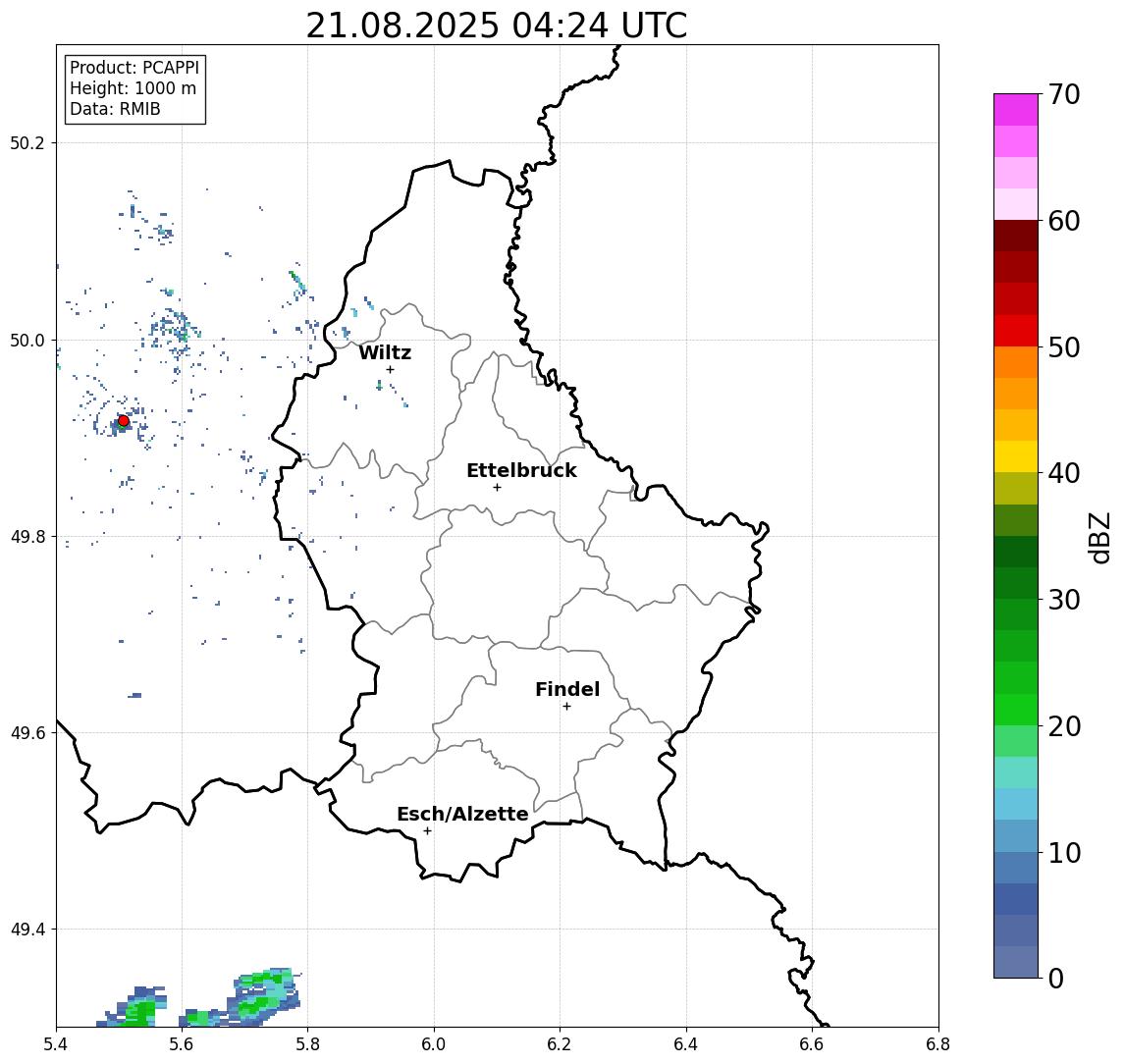Click 'Product: PCAPPI' in the info box
This screenshot has height=1064, width=1124.
pyautogui.click(x=134, y=68)
